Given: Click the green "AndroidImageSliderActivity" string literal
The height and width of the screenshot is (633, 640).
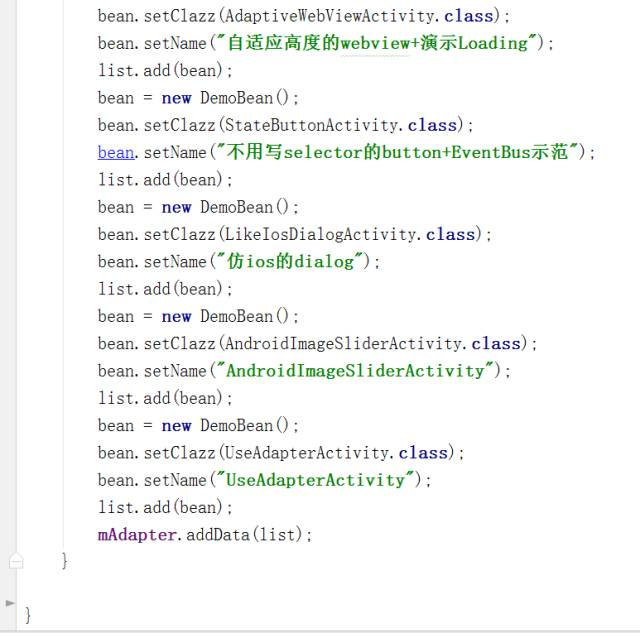Looking at the screenshot, I should (356, 371).
